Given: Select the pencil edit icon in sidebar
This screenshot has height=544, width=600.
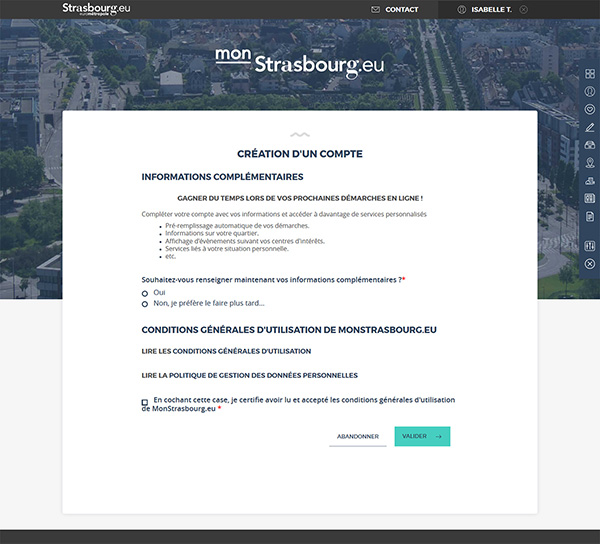Looking at the screenshot, I should (590, 127).
